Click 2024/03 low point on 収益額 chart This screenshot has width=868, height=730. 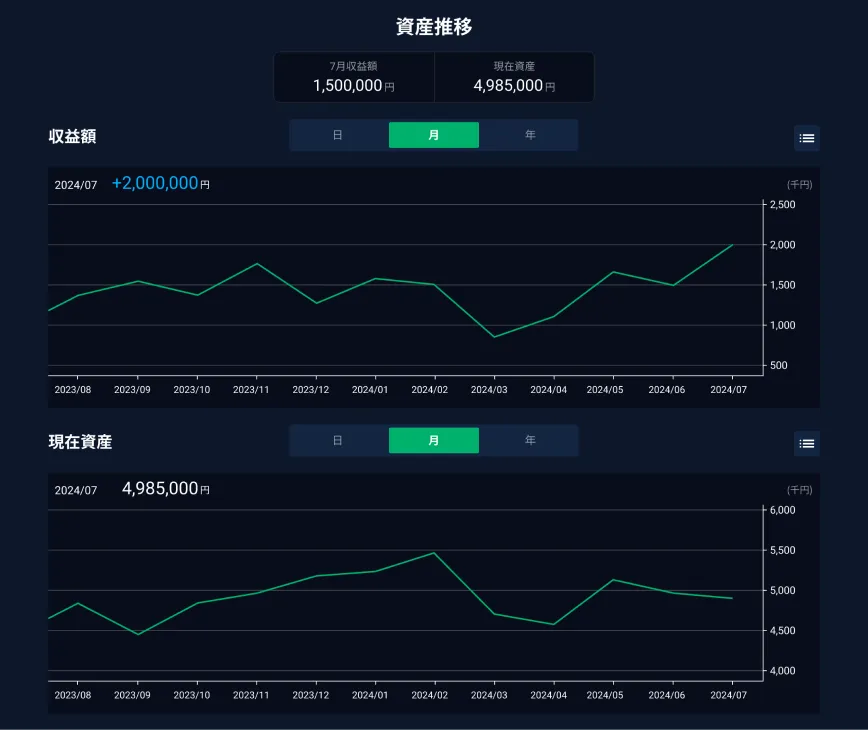494,337
